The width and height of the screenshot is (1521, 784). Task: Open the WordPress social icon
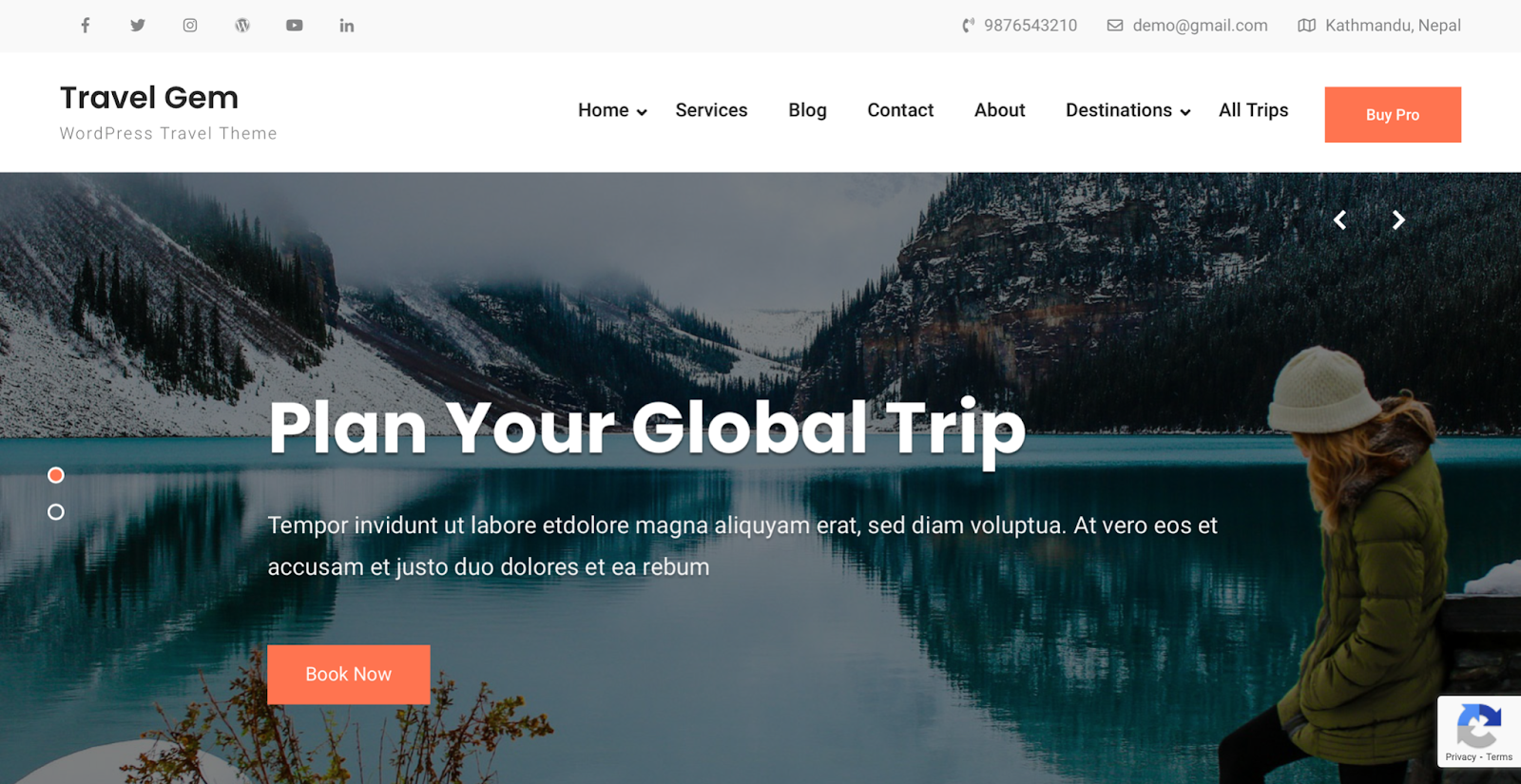pyautogui.click(x=242, y=26)
